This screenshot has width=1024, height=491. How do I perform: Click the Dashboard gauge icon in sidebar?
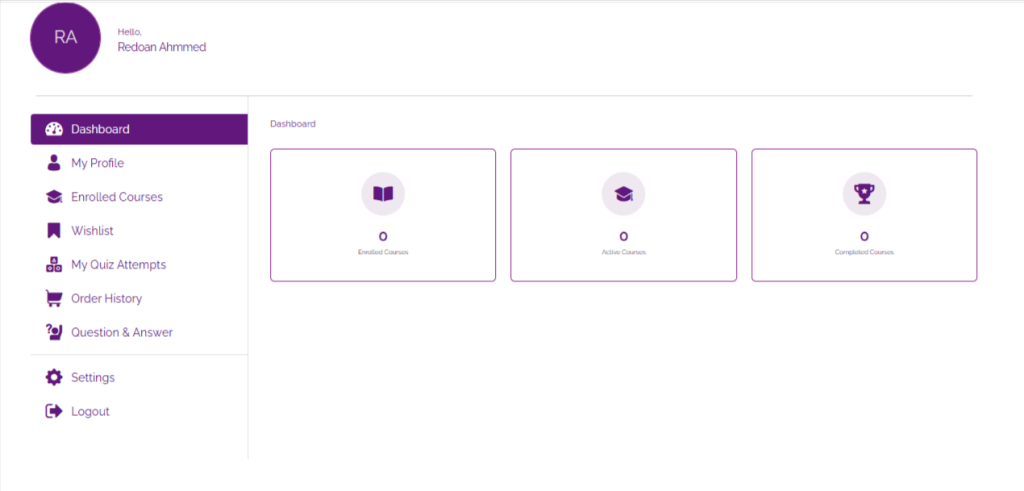pyautogui.click(x=54, y=129)
